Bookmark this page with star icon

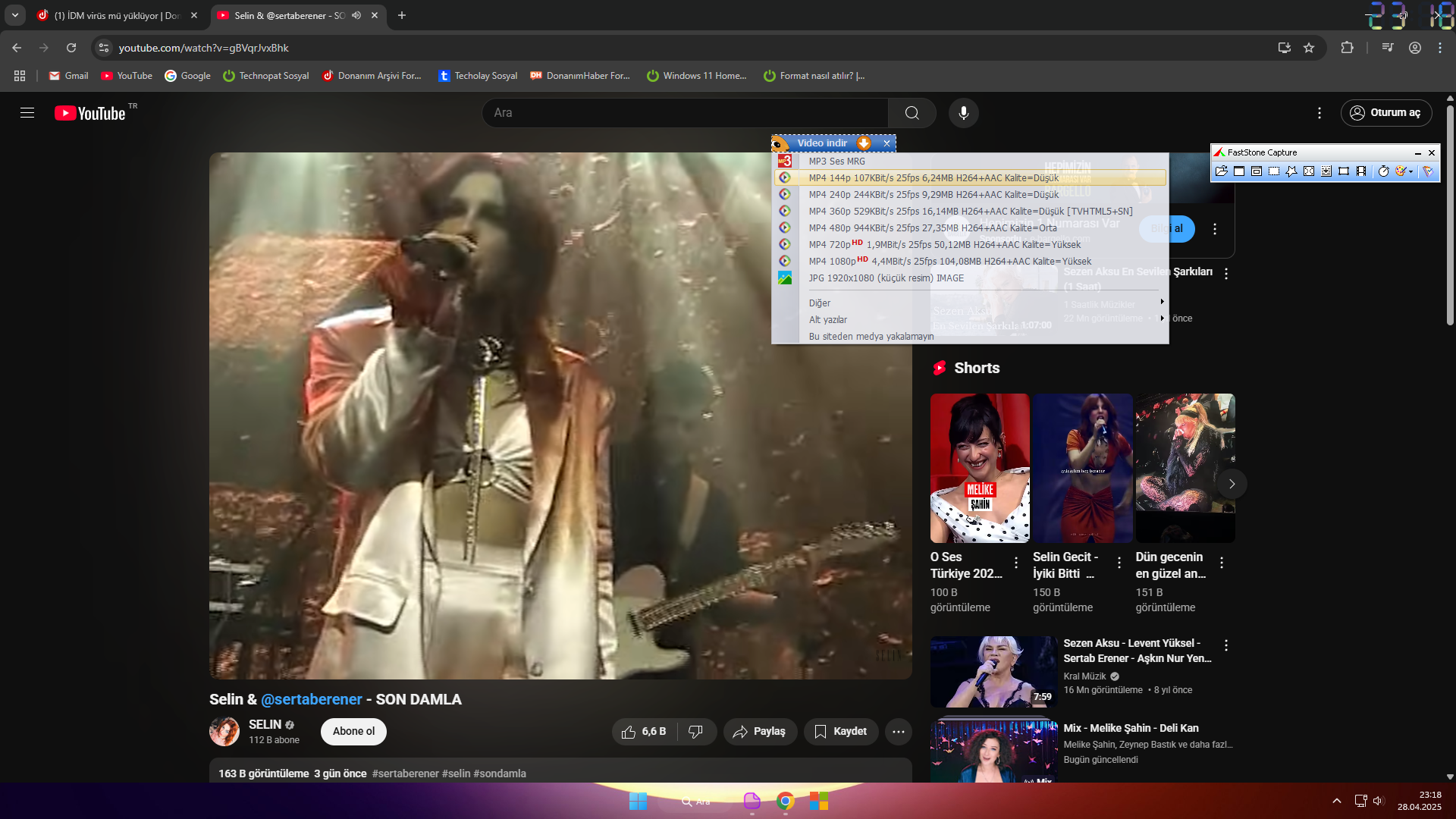pos(1309,48)
